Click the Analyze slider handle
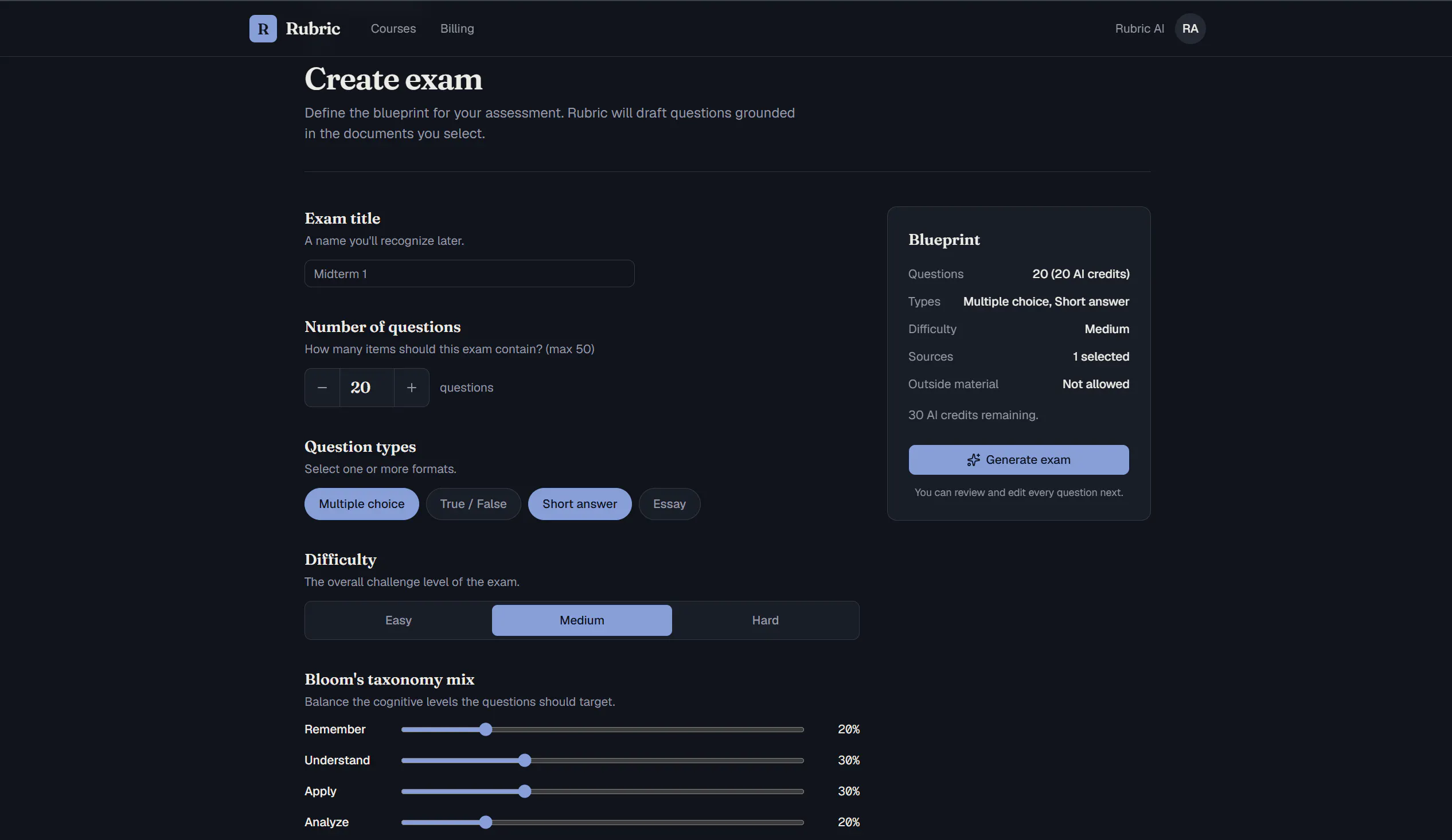1452x840 pixels. pos(486,822)
